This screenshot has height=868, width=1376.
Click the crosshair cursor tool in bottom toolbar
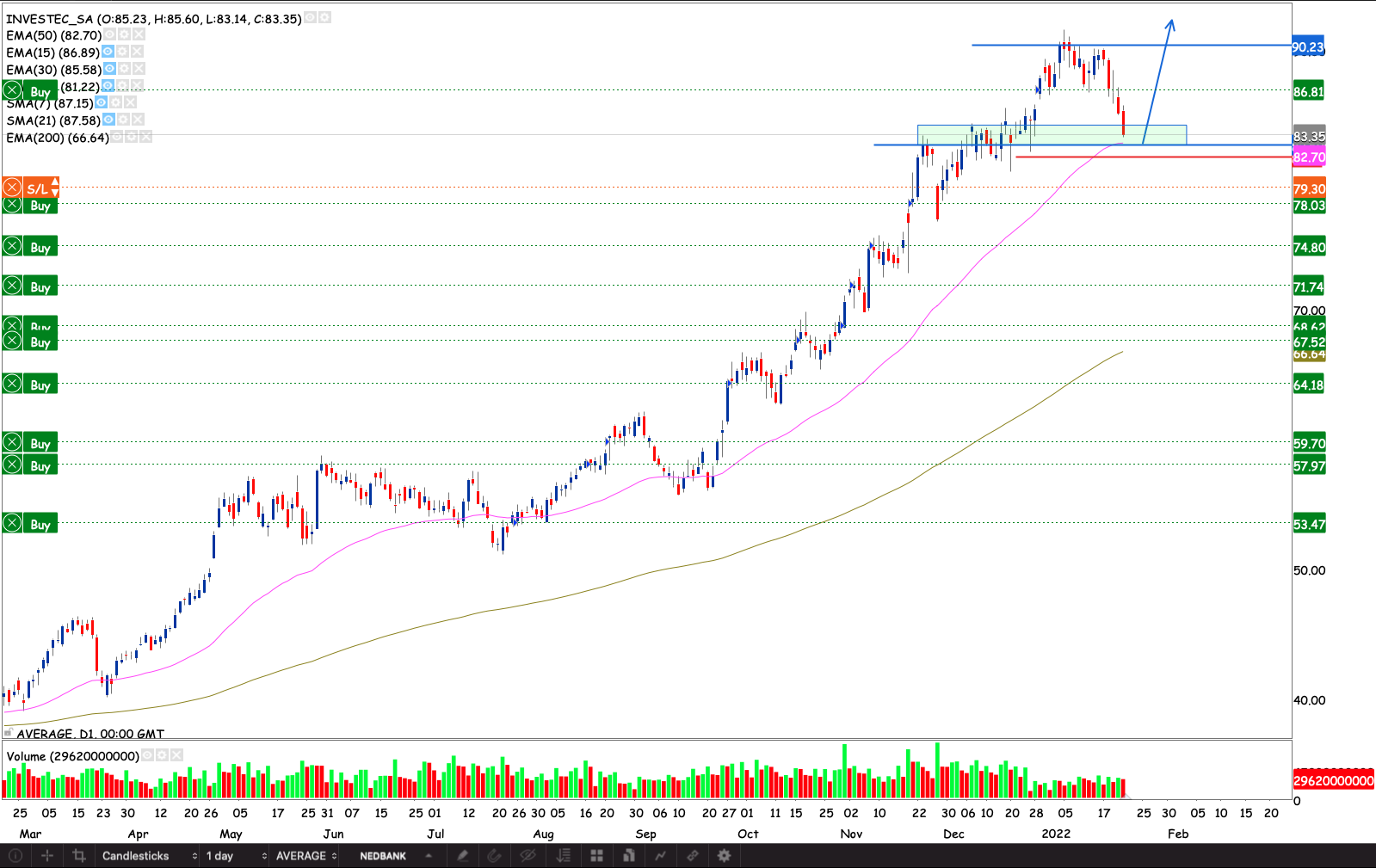(x=47, y=855)
